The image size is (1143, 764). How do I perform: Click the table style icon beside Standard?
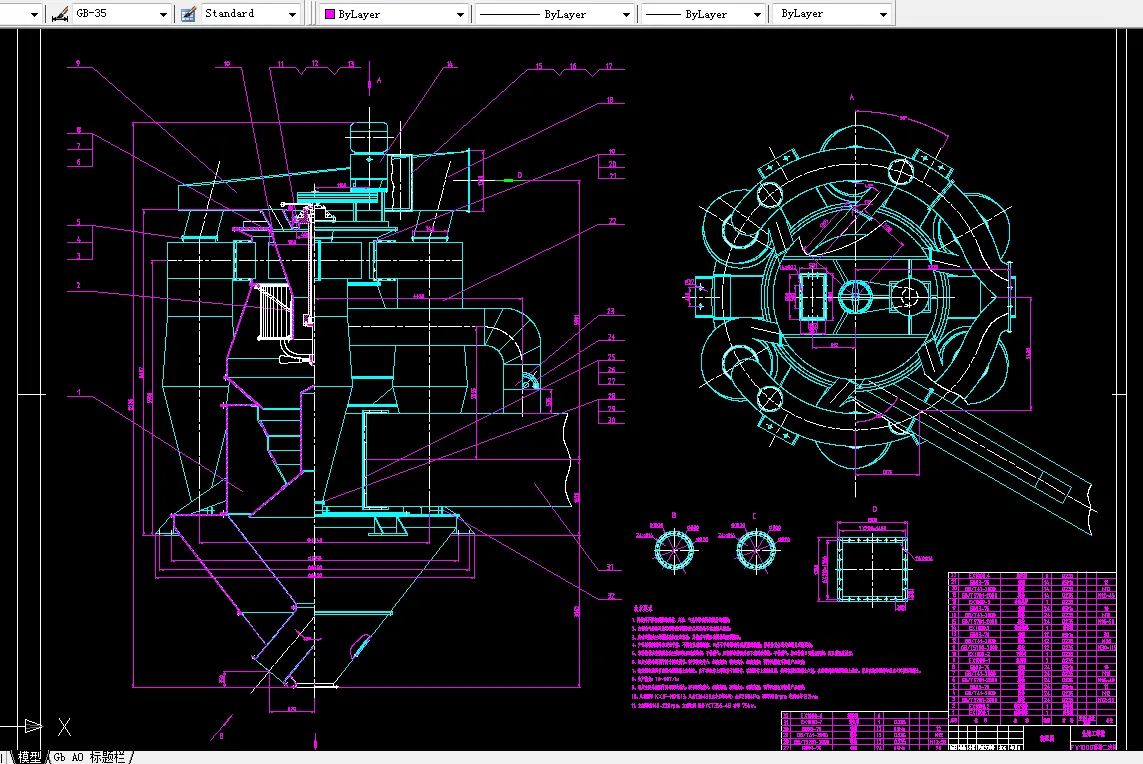[188, 14]
